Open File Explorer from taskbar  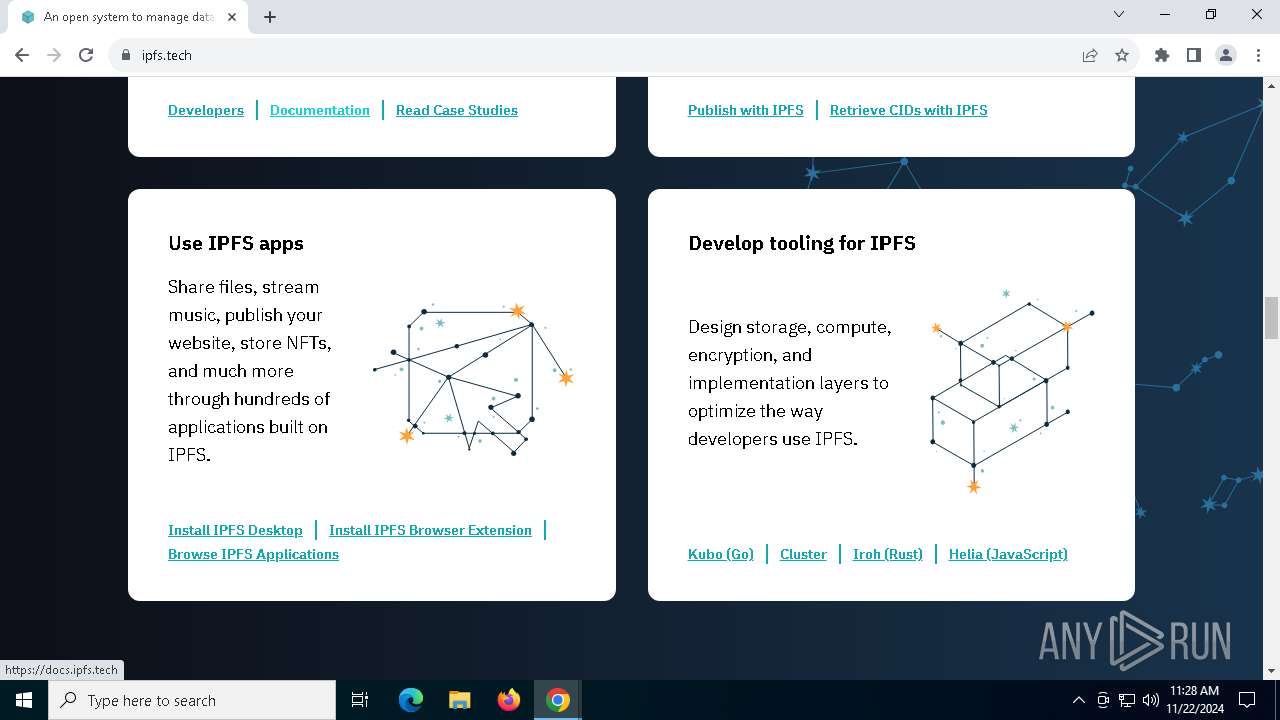[460, 700]
